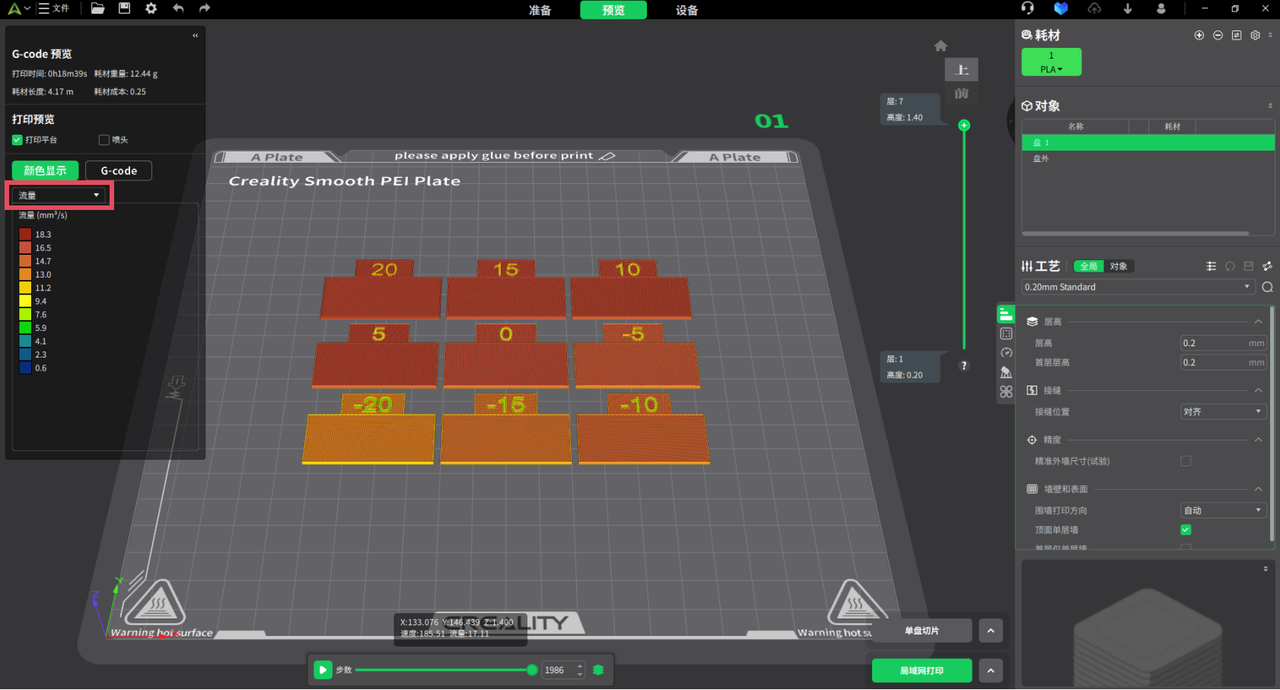Select the 盘外 row in object list
The height and width of the screenshot is (690, 1280).
point(1148,159)
